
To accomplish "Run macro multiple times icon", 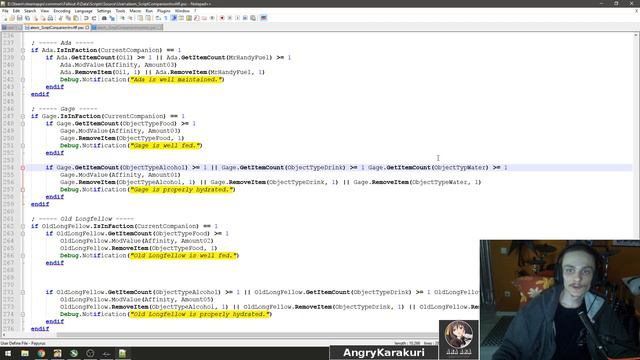I will [x=245, y=18].
